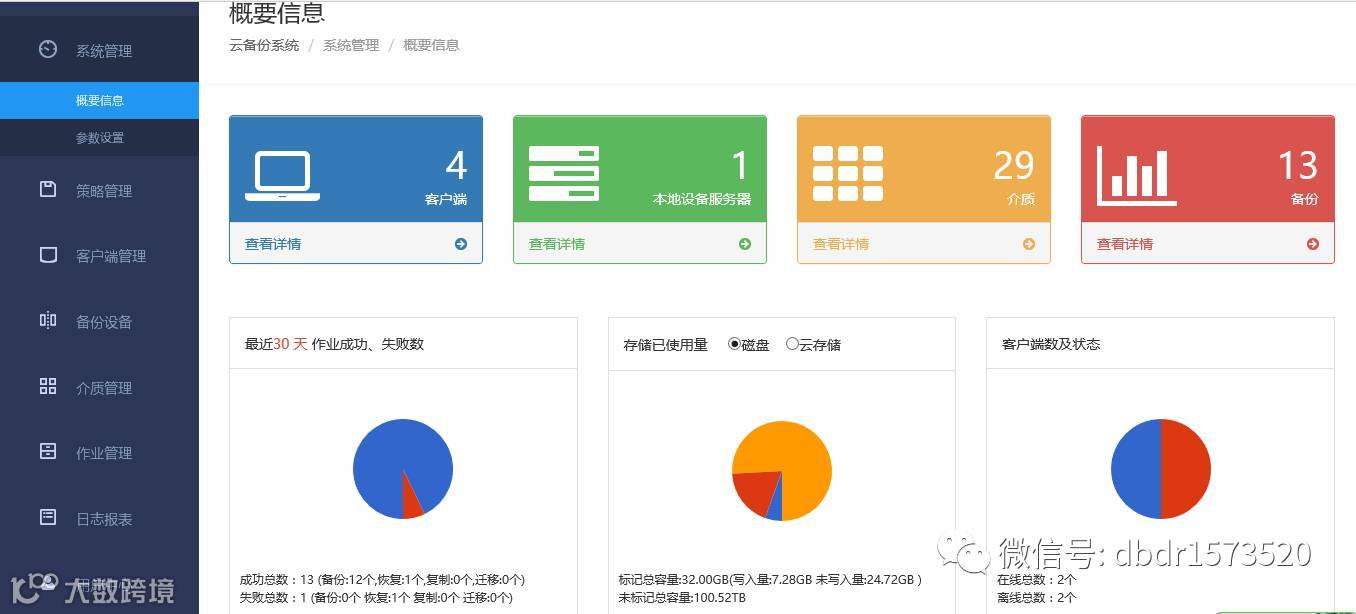1356x614 pixels.
Task: Click the 客户端数及状态 panel title
Action: tap(1051, 344)
